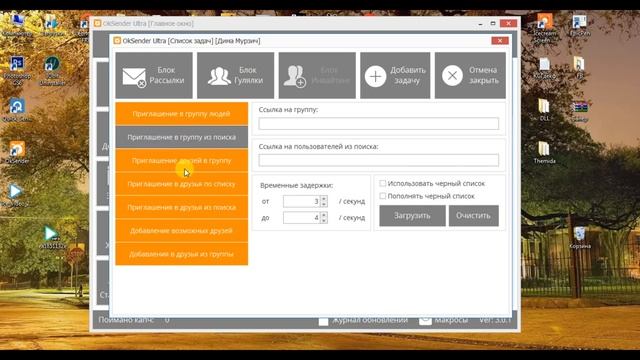Click the Отмена закрыть cancel button
Screen dimensions: 640x360
(470, 75)
